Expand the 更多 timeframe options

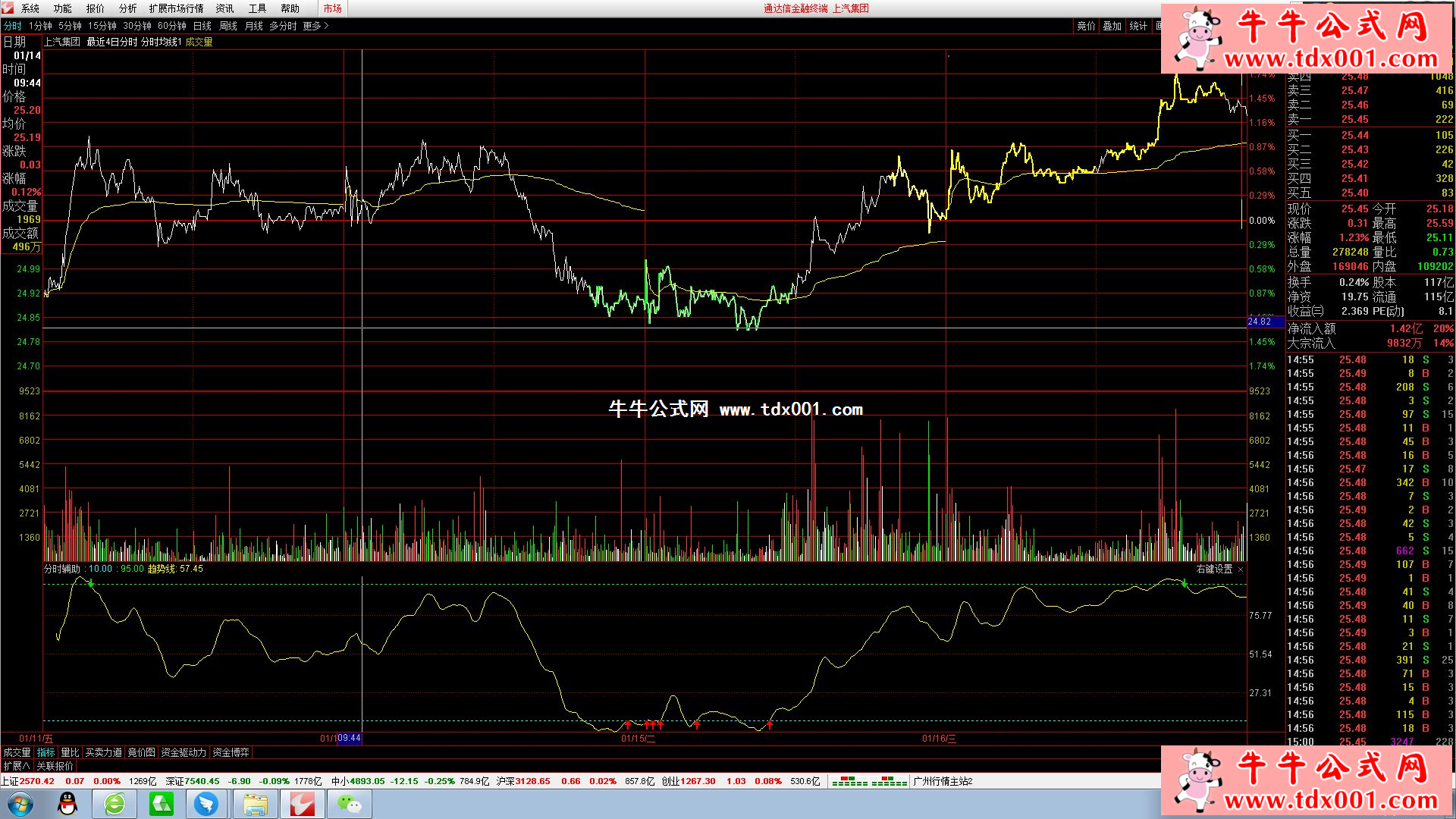[315, 26]
